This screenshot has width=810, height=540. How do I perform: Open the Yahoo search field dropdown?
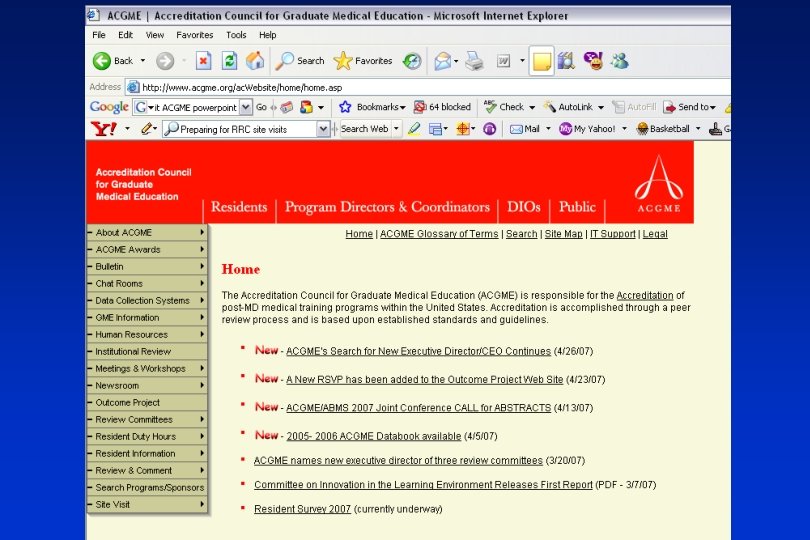pyautogui.click(x=323, y=129)
